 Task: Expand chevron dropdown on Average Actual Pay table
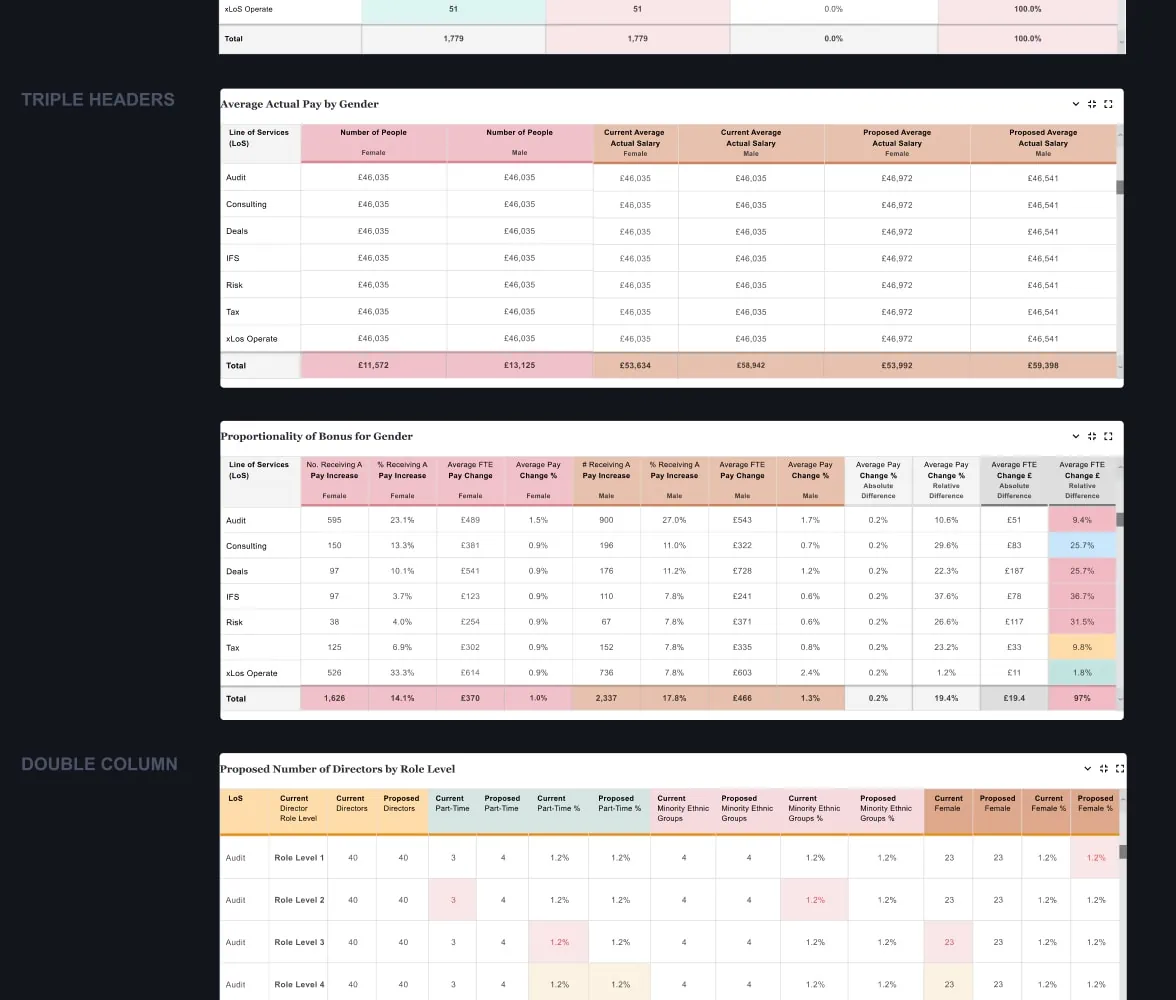(1076, 104)
